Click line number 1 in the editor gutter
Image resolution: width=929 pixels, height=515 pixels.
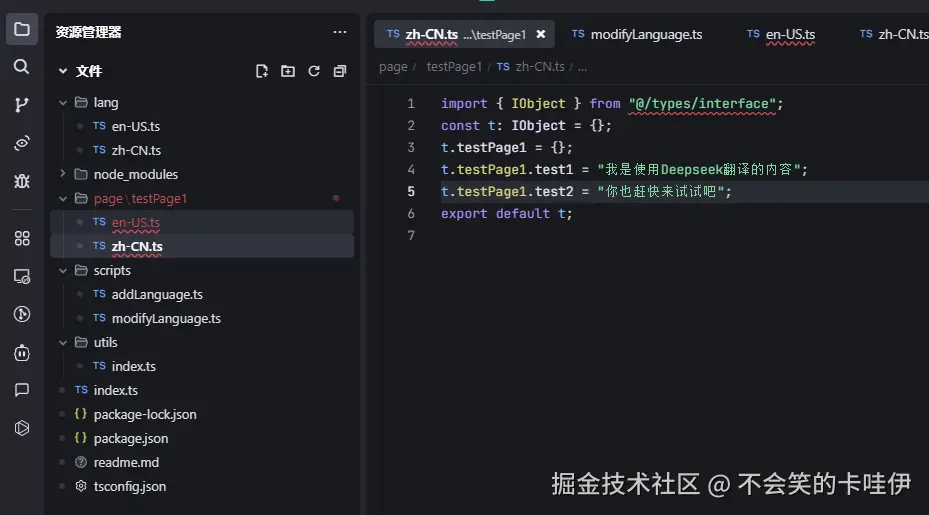(x=411, y=104)
